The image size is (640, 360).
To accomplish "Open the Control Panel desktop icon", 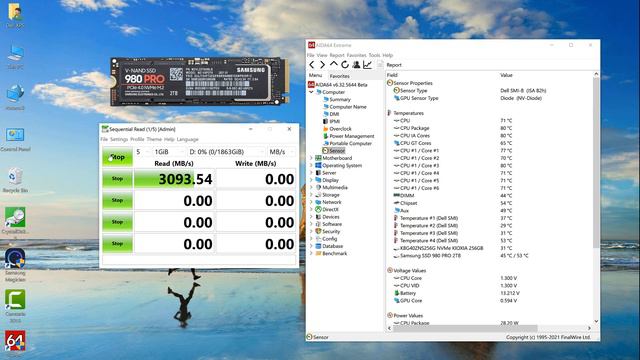I will click(15, 139).
